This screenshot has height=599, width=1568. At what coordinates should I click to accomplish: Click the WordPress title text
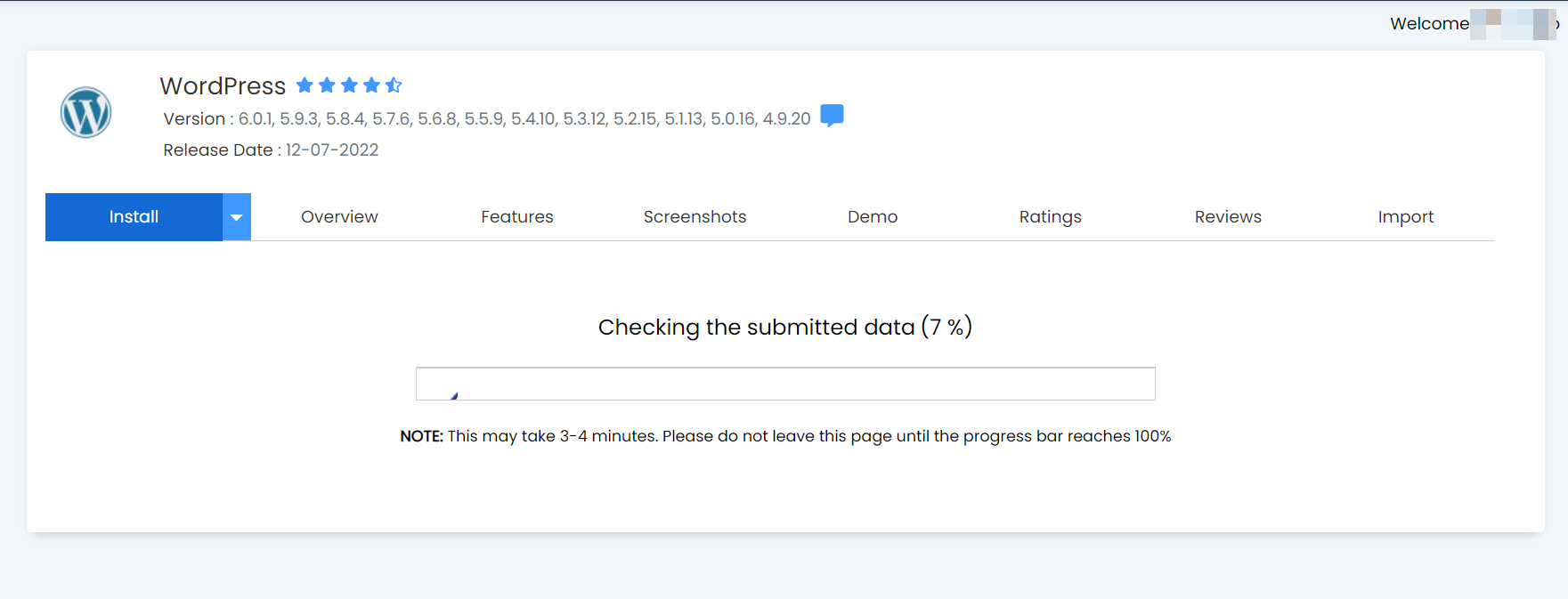coord(223,86)
